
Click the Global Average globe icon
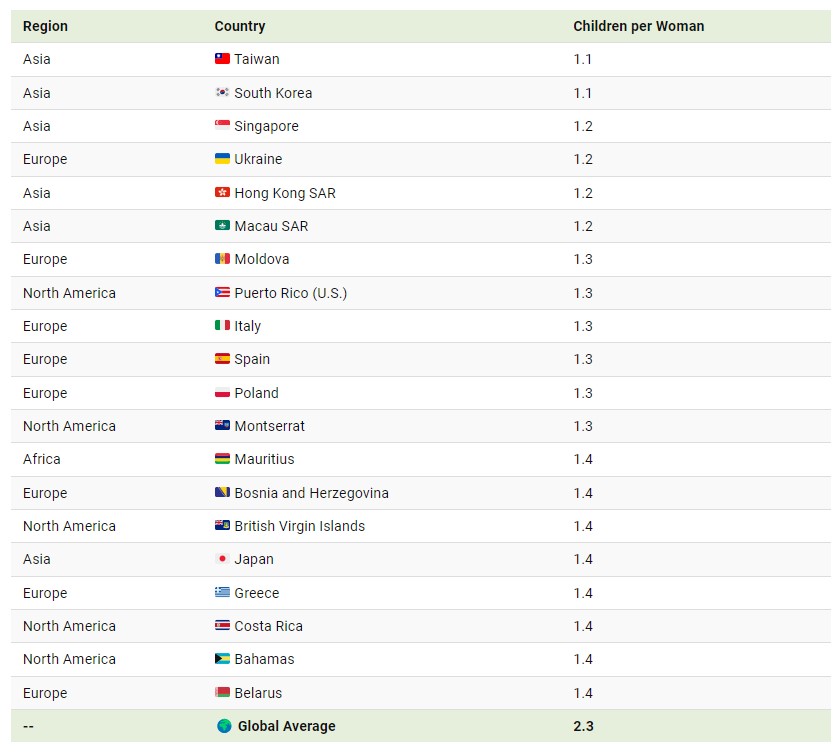click(x=224, y=726)
